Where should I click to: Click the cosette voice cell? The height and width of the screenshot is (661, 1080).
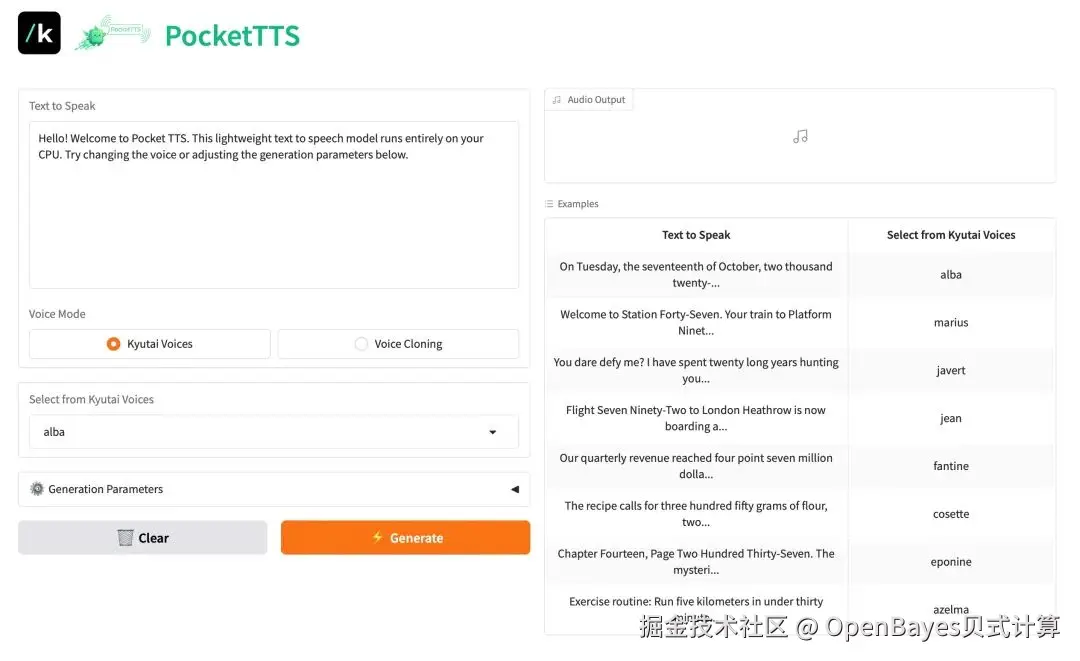(951, 514)
